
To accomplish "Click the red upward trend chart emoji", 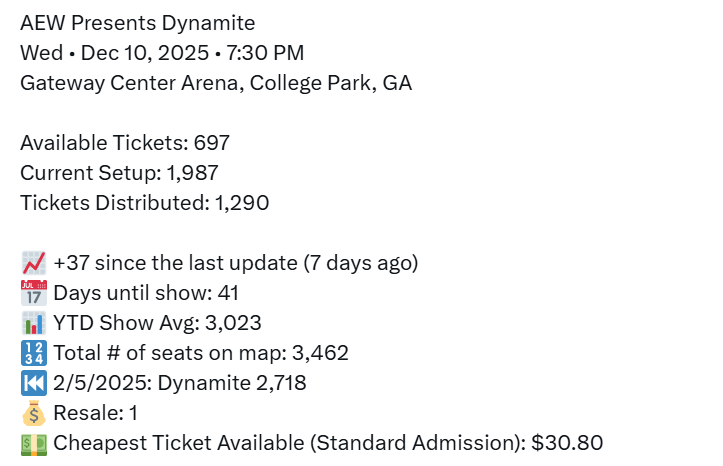I will (x=33, y=263).
